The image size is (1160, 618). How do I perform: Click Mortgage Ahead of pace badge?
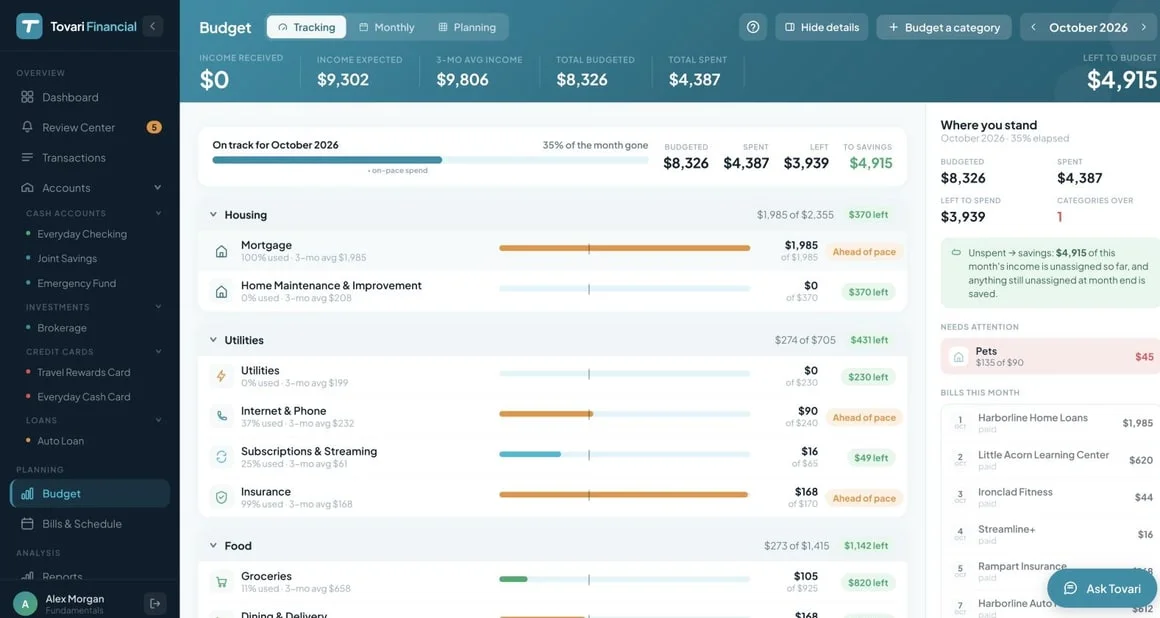[x=863, y=252]
